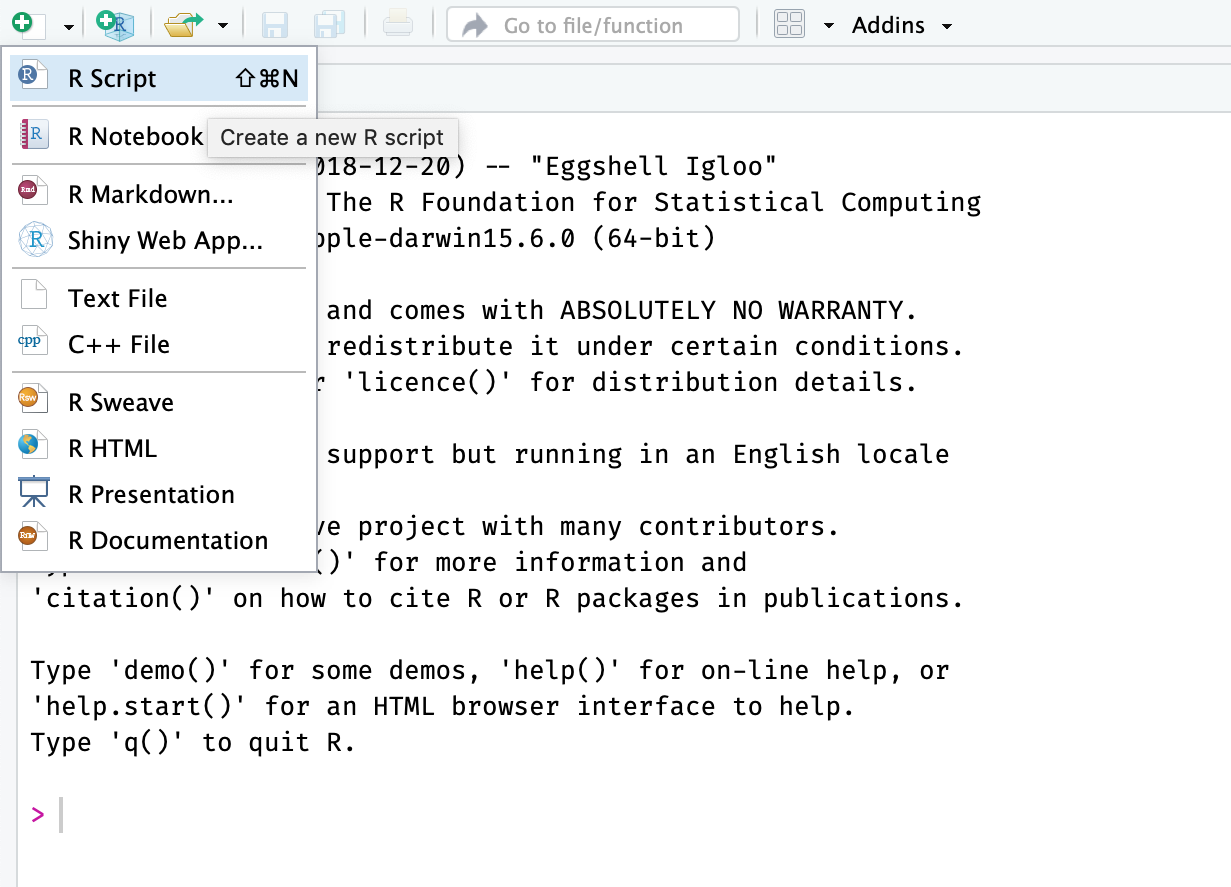Expand recent files dropdown beside folder icon
Image resolution: width=1231 pixels, height=887 pixels.
click(223, 26)
